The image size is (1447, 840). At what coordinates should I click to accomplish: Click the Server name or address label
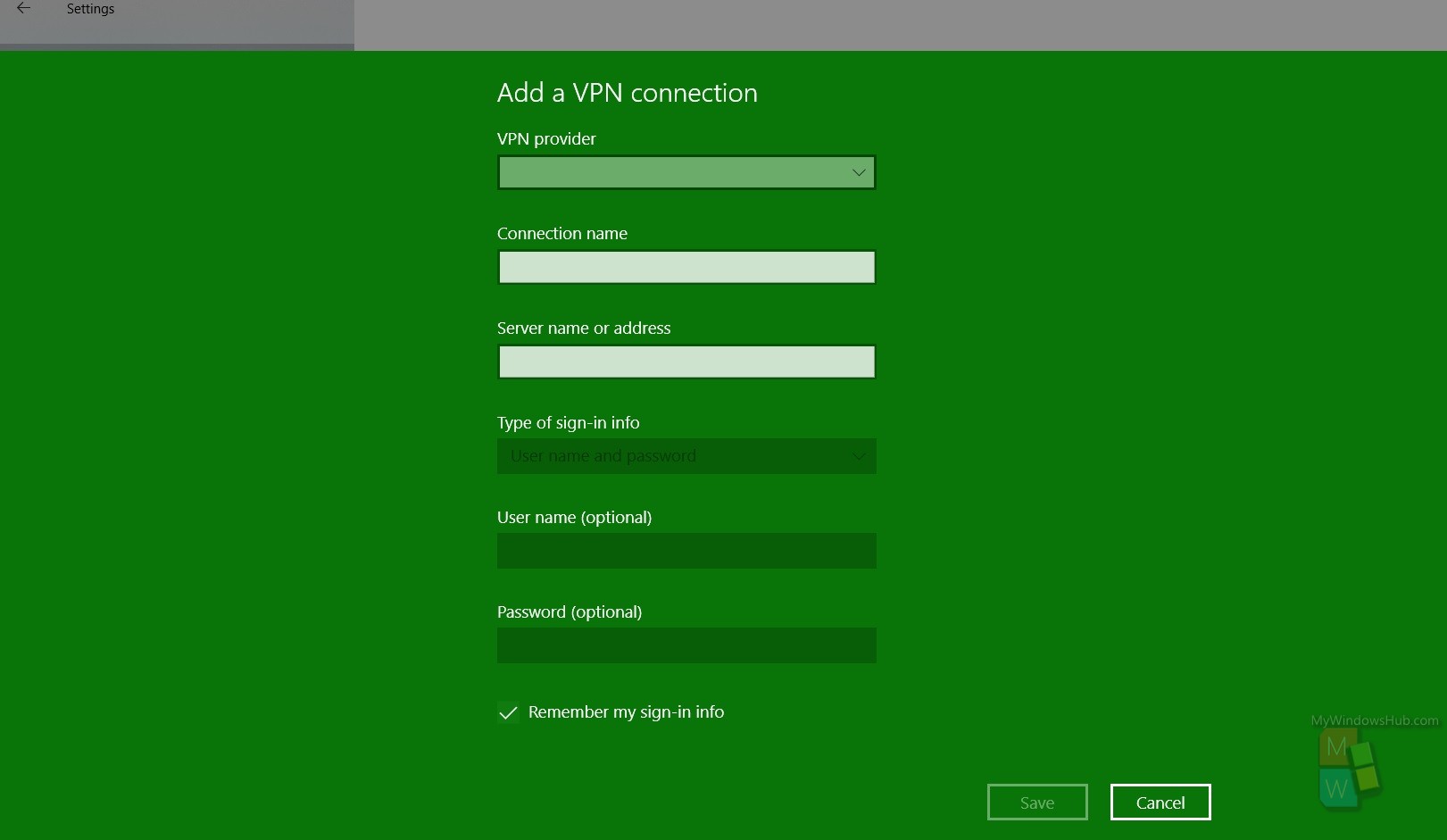(x=584, y=328)
